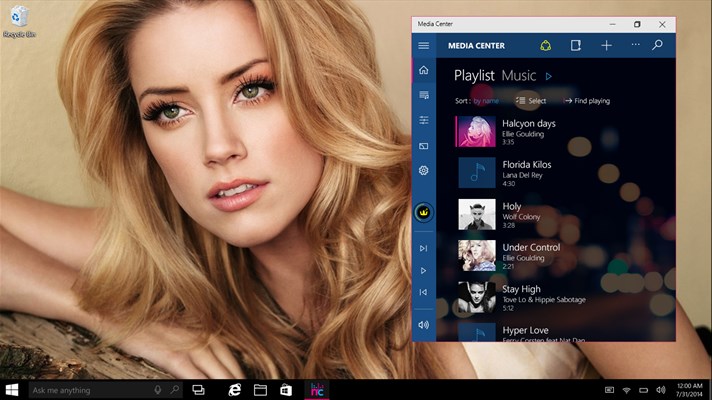Open the hamburger menu in Media Center

[424, 45]
